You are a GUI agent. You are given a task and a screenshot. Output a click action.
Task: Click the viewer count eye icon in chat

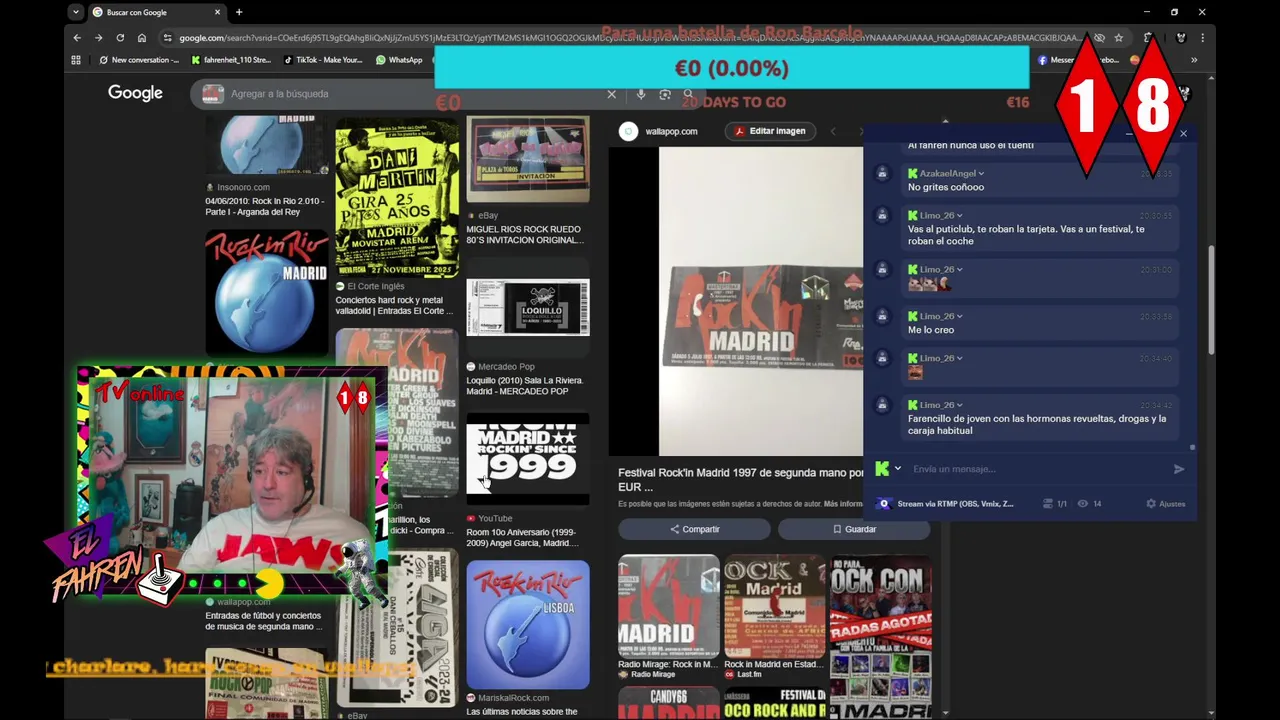(1082, 504)
